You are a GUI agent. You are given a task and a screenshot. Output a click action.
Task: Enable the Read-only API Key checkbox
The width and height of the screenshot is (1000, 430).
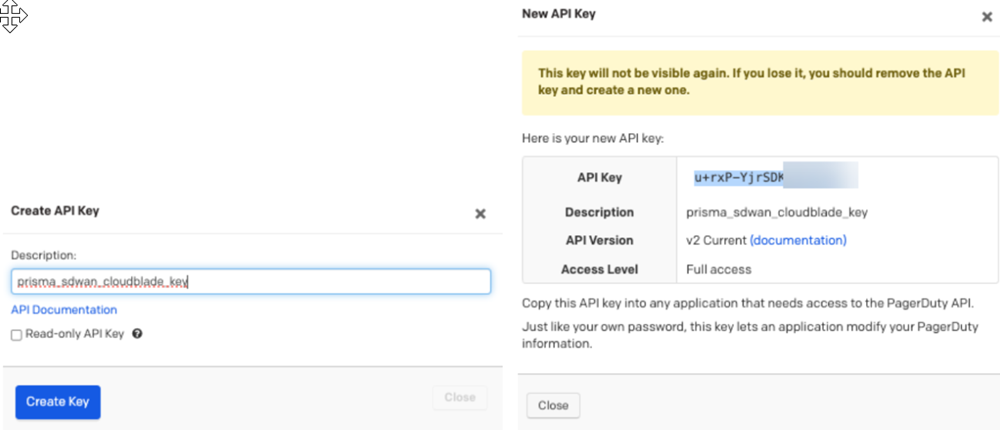coord(17,335)
